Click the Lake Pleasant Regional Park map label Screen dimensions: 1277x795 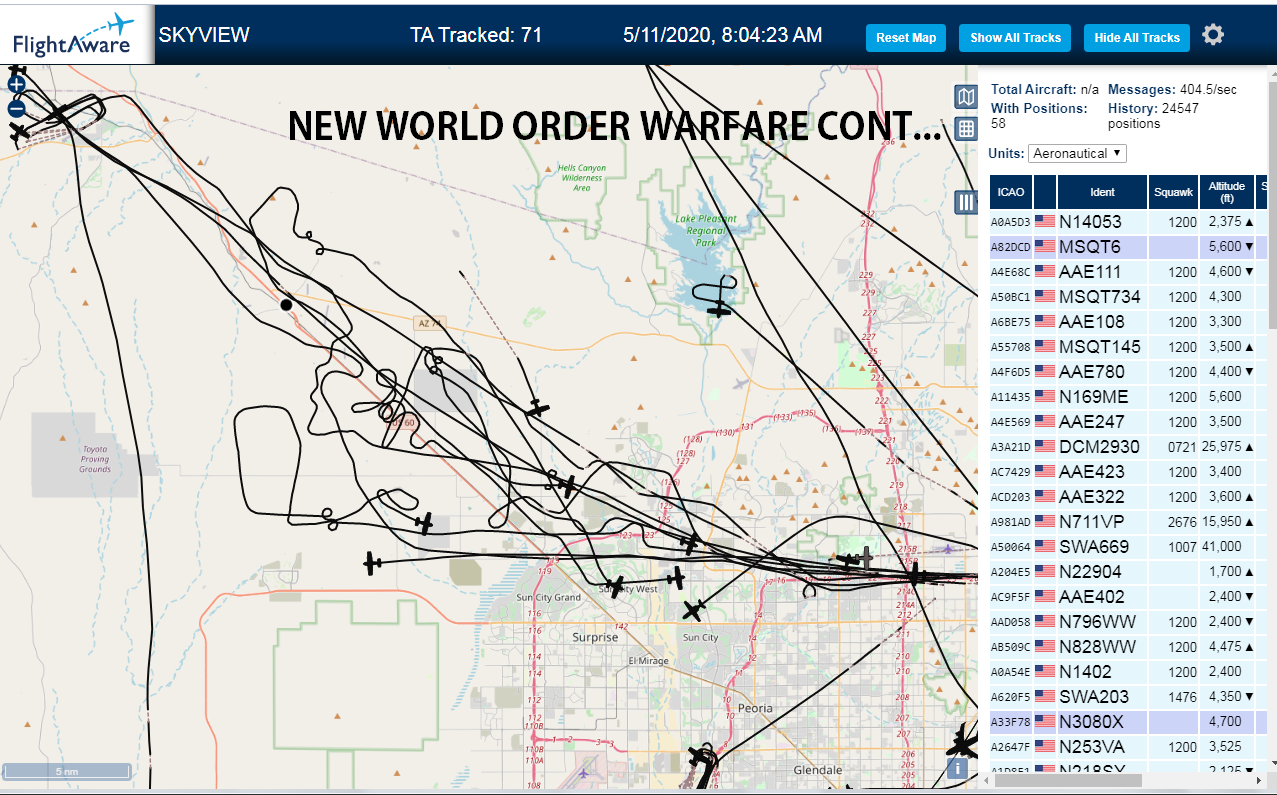(705, 230)
